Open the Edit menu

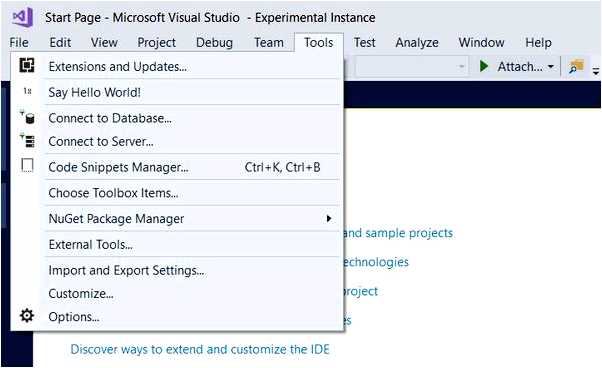[60, 42]
